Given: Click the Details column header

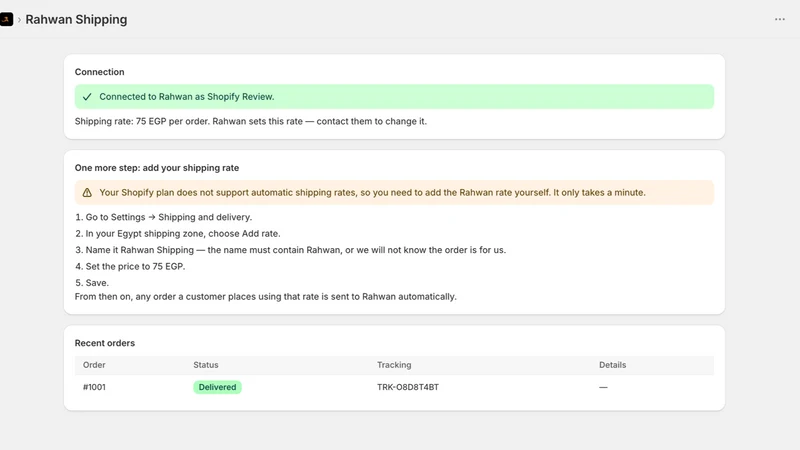Looking at the screenshot, I should click(x=612, y=365).
